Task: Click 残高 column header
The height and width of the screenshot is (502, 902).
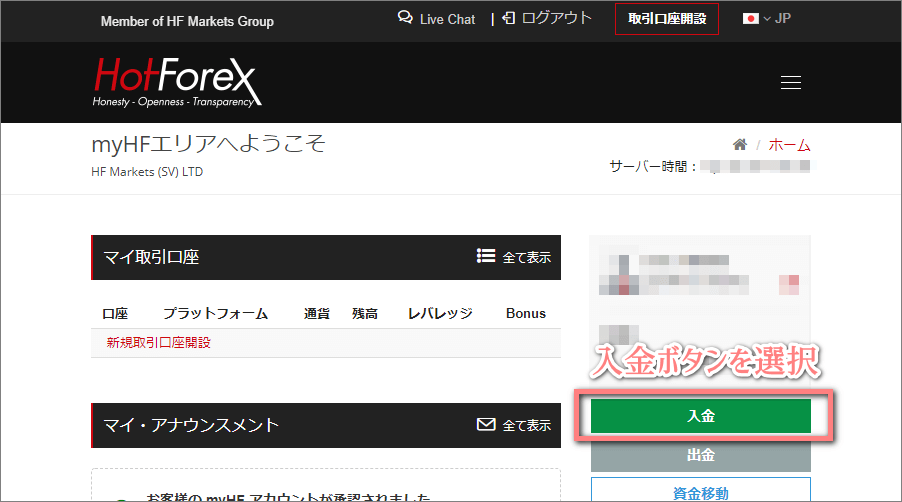Action: pyautogui.click(x=365, y=313)
